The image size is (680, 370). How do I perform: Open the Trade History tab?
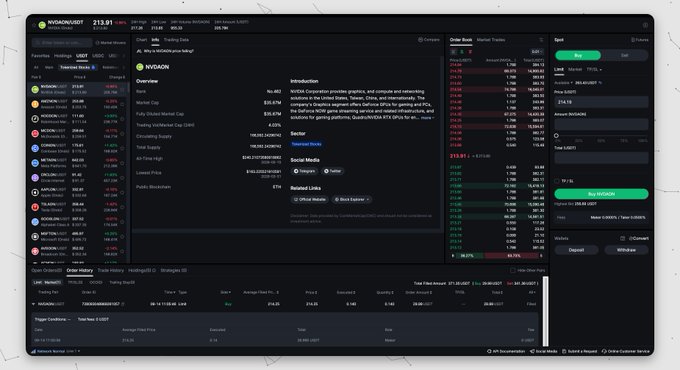111,271
